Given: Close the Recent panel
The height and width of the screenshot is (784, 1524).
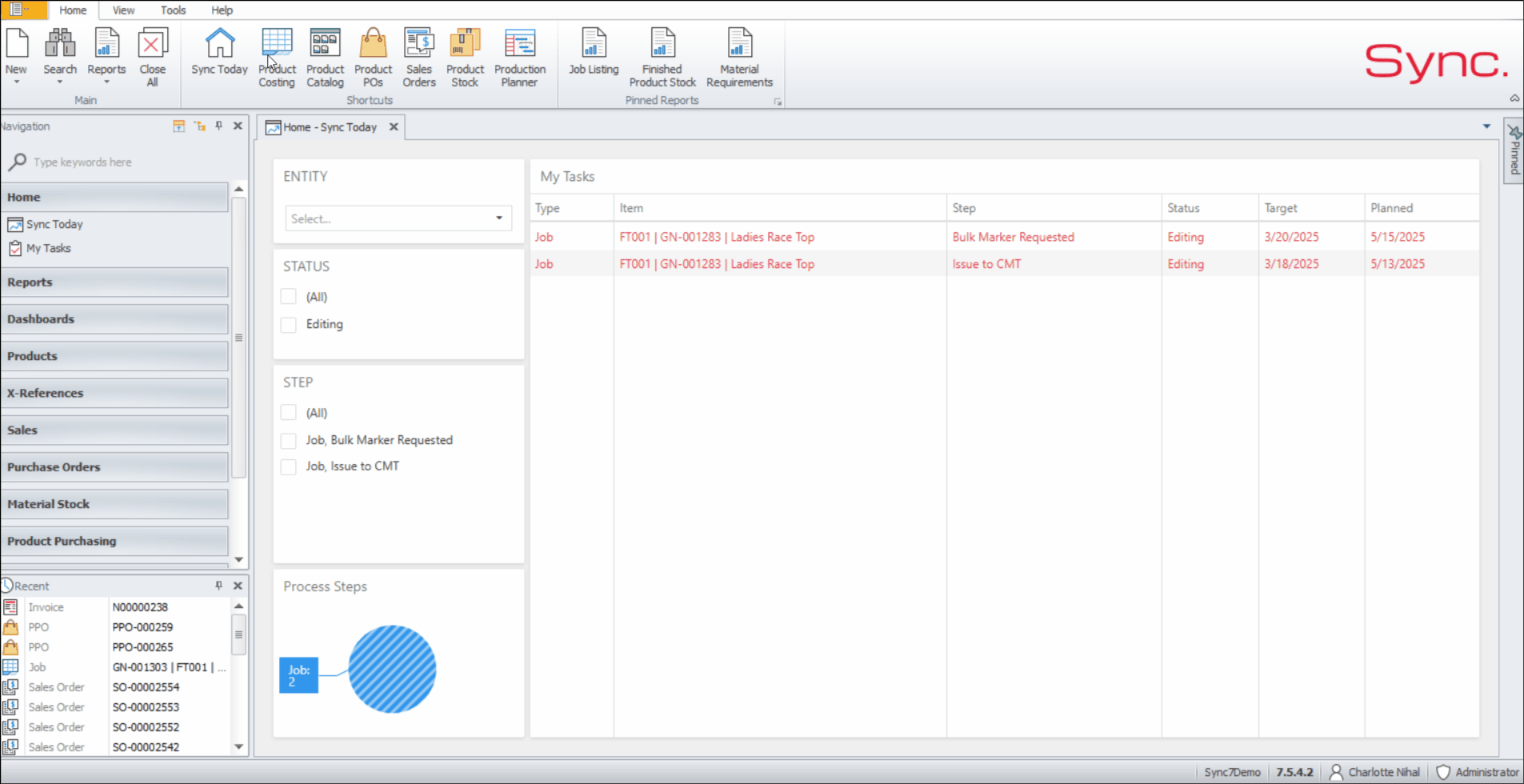Looking at the screenshot, I should (238, 586).
